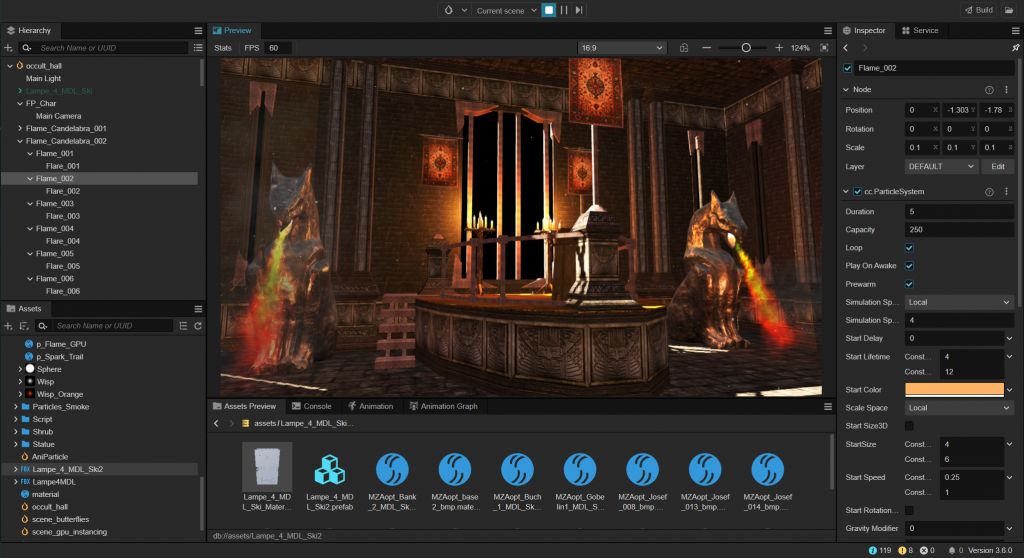Click the Build button
The width and height of the screenshot is (1024, 558).
[x=978, y=10]
